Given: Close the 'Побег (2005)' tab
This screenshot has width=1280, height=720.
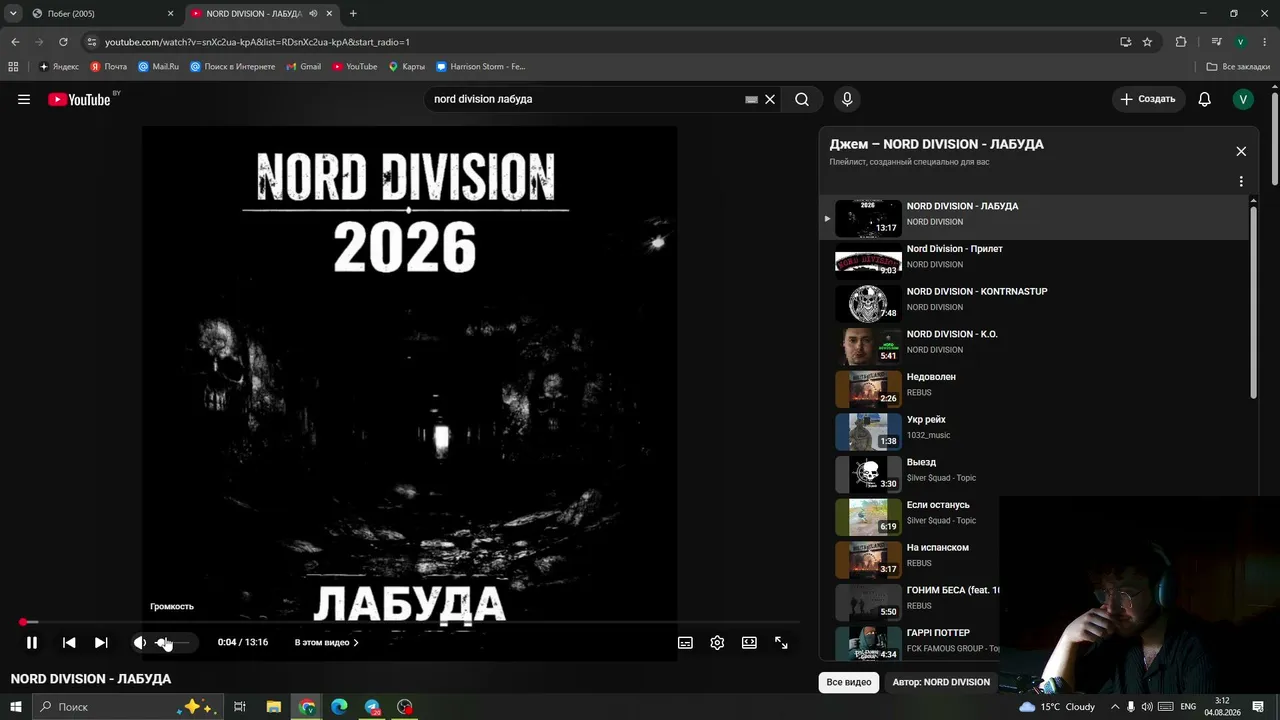Looking at the screenshot, I should tap(170, 14).
